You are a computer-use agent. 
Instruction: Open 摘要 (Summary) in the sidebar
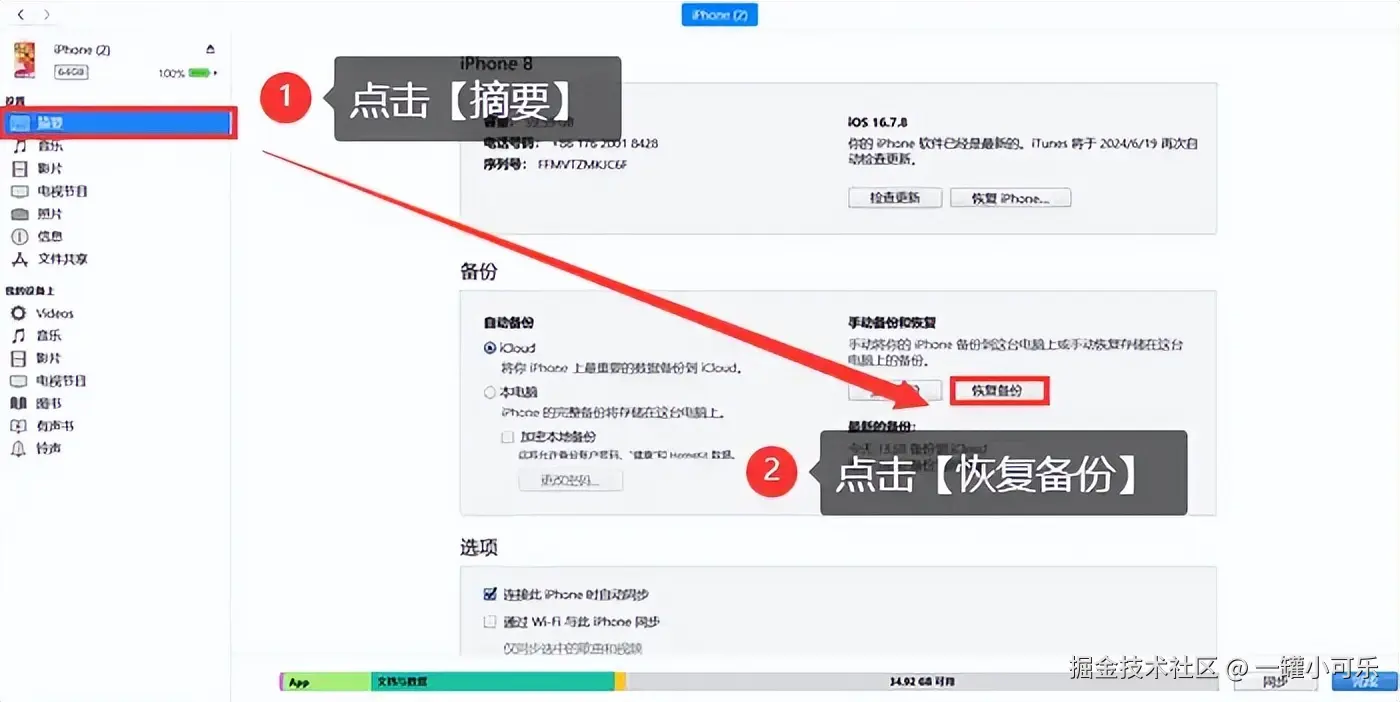click(x=118, y=123)
